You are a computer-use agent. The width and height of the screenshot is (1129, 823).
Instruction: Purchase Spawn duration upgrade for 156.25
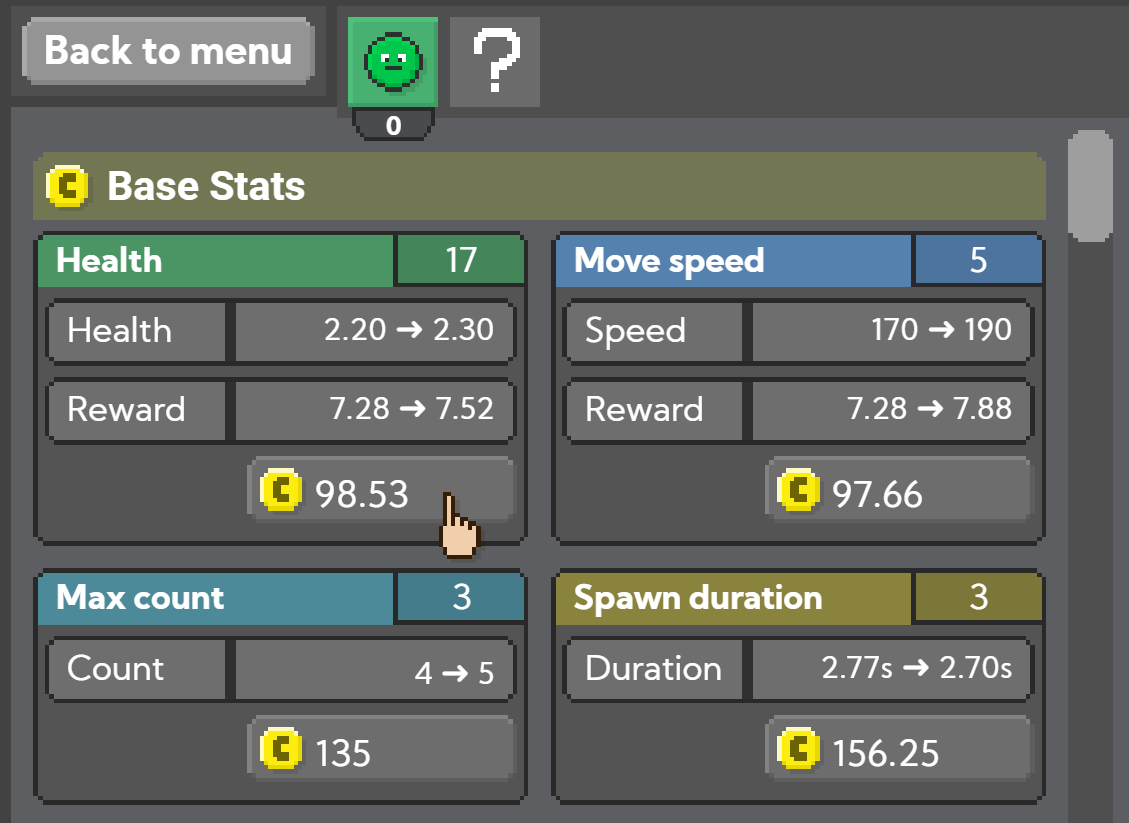(x=898, y=750)
